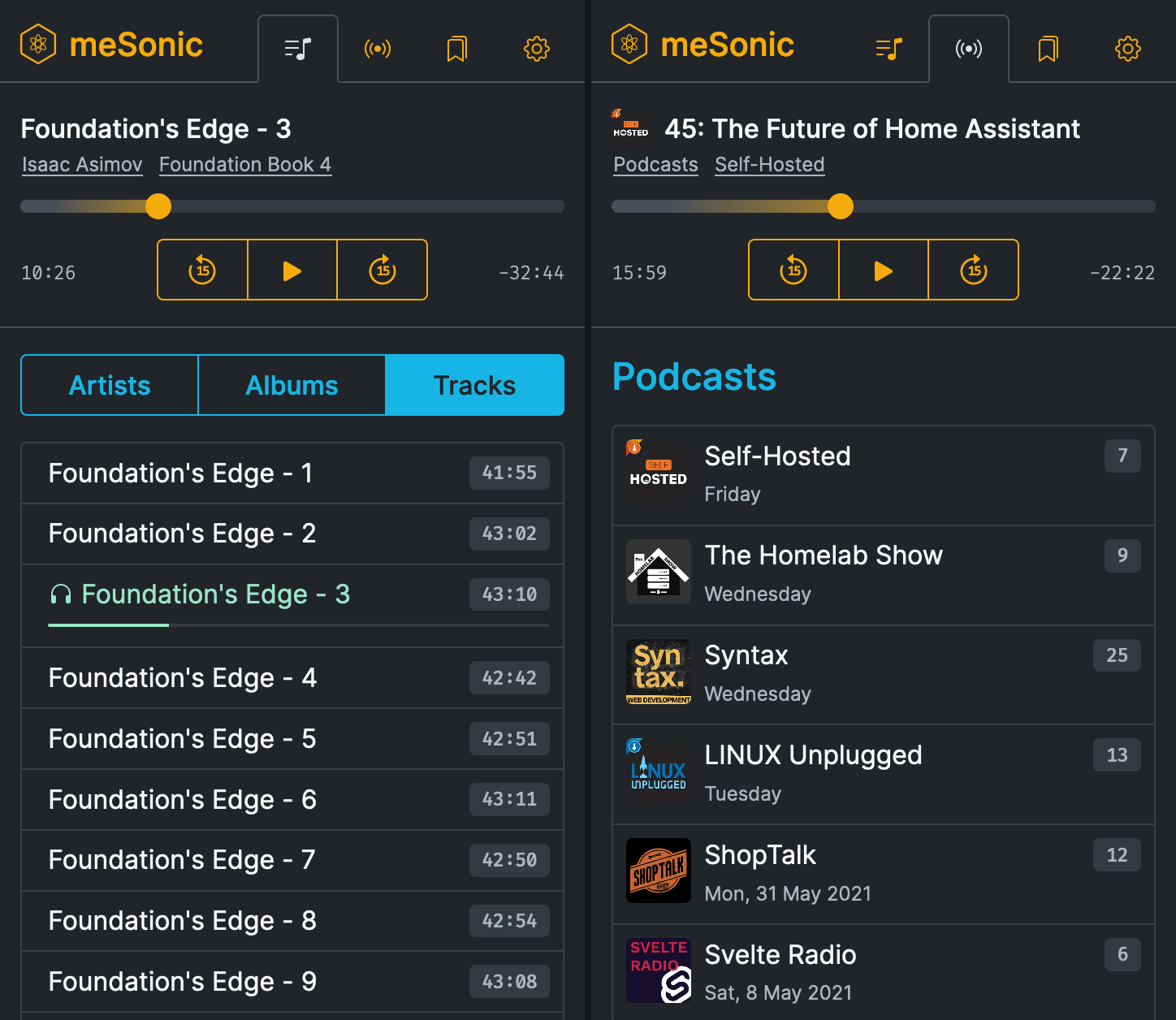Select track Foundation's Edge - 1
Viewport: 1176px width, 1020px height.
click(292, 473)
